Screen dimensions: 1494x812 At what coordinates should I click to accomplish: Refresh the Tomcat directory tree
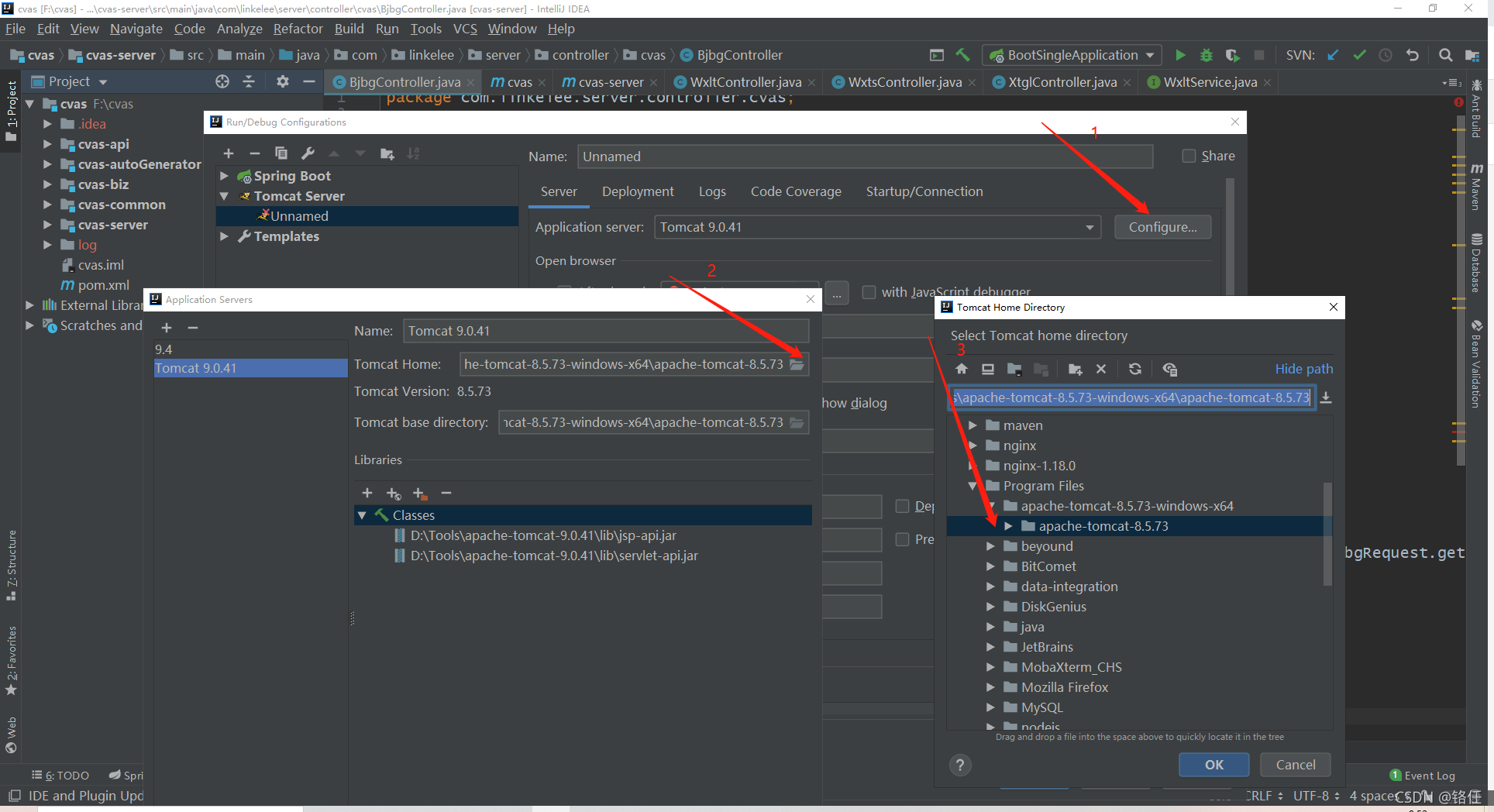click(1135, 369)
